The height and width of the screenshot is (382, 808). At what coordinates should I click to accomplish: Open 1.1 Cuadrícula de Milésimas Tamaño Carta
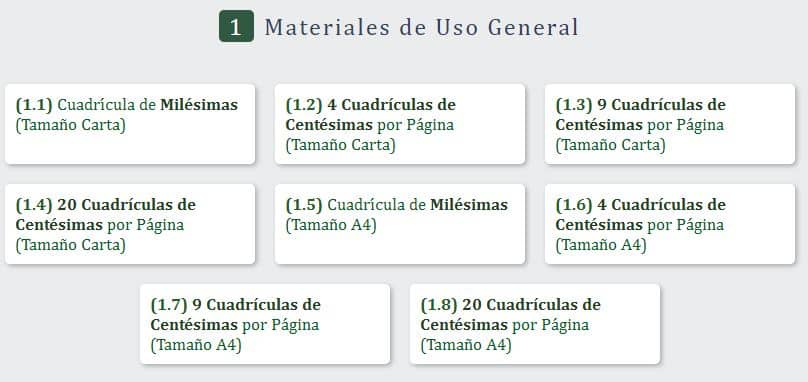(130, 124)
